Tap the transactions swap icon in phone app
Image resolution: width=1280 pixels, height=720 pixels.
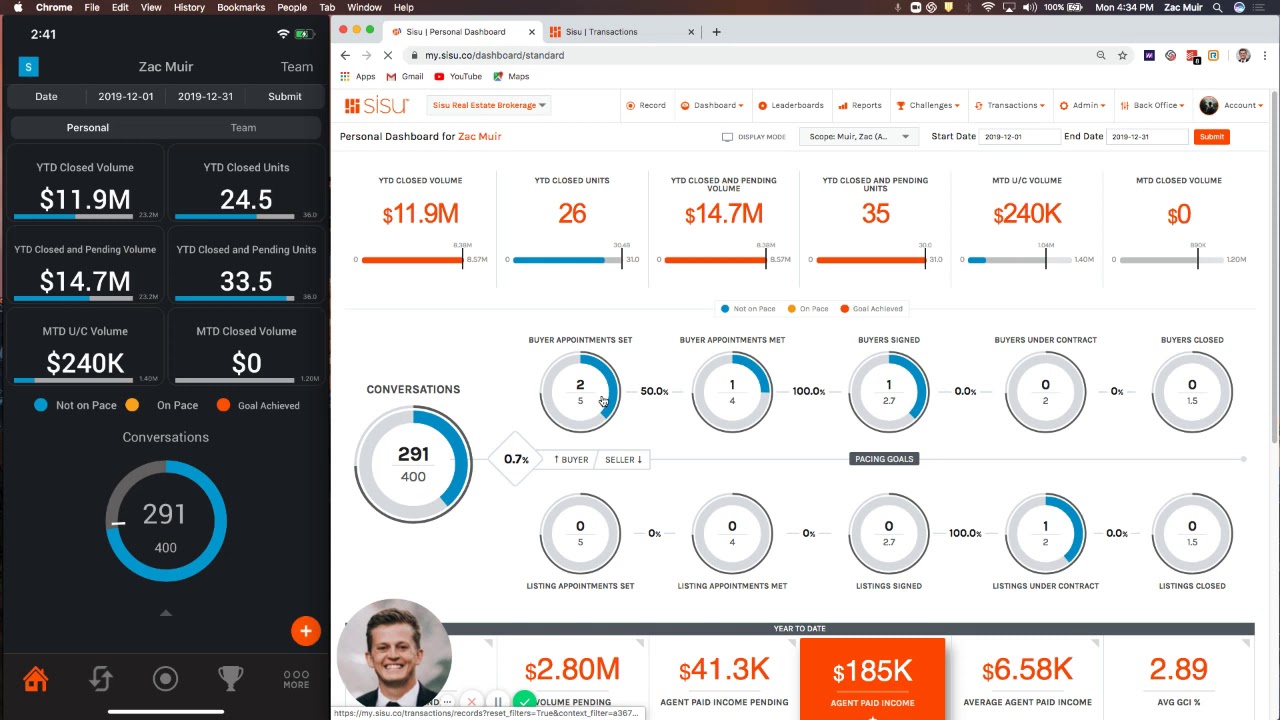click(x=100, y=679)
